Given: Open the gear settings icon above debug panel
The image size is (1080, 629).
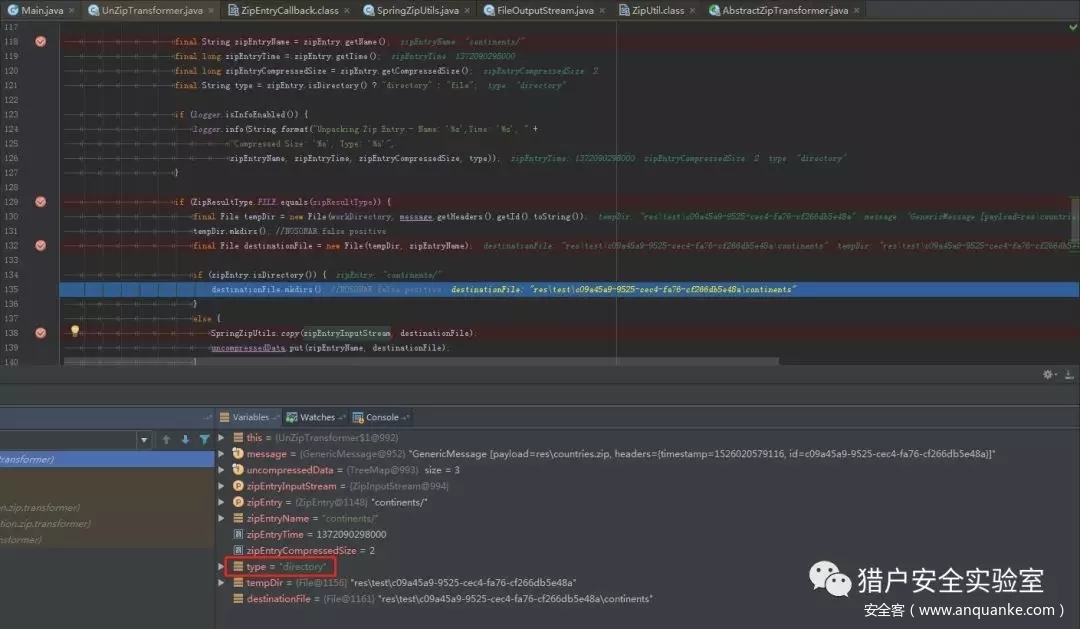Looking at the screenshot, I should [1048, 374].
